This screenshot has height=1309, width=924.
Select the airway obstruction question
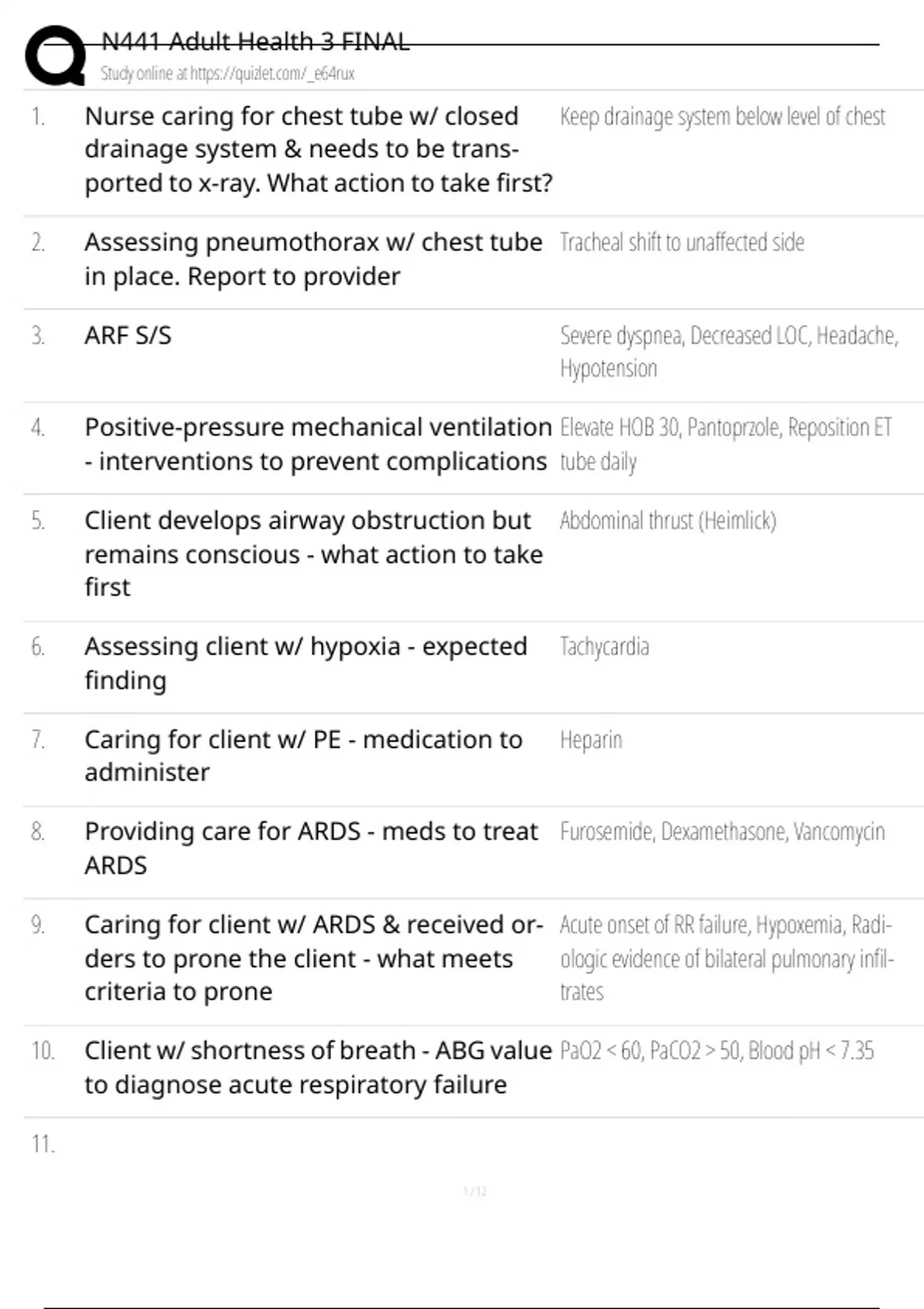click(313, 554)
